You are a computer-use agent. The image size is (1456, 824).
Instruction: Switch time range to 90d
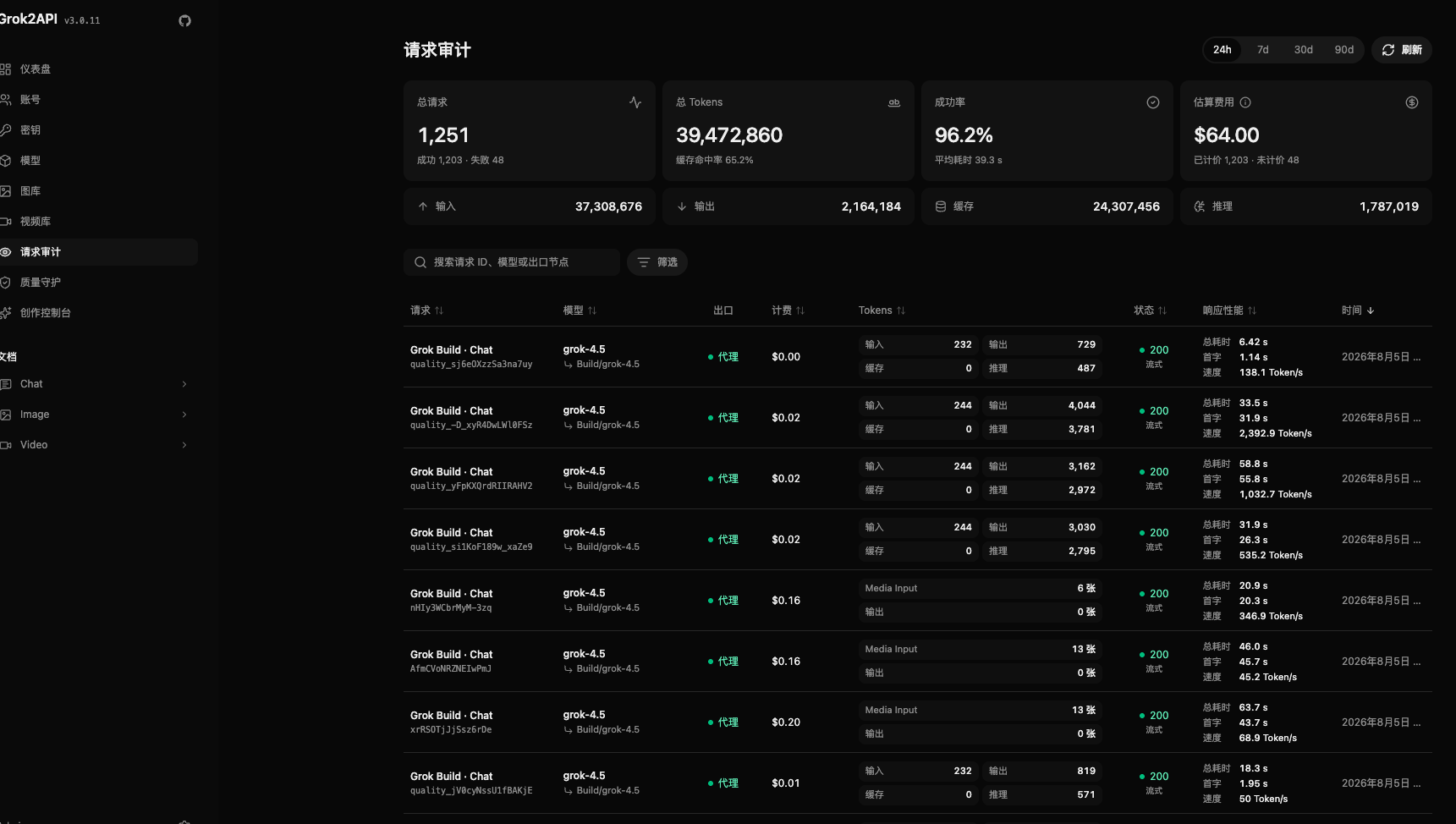click(x=1344, y=50)
